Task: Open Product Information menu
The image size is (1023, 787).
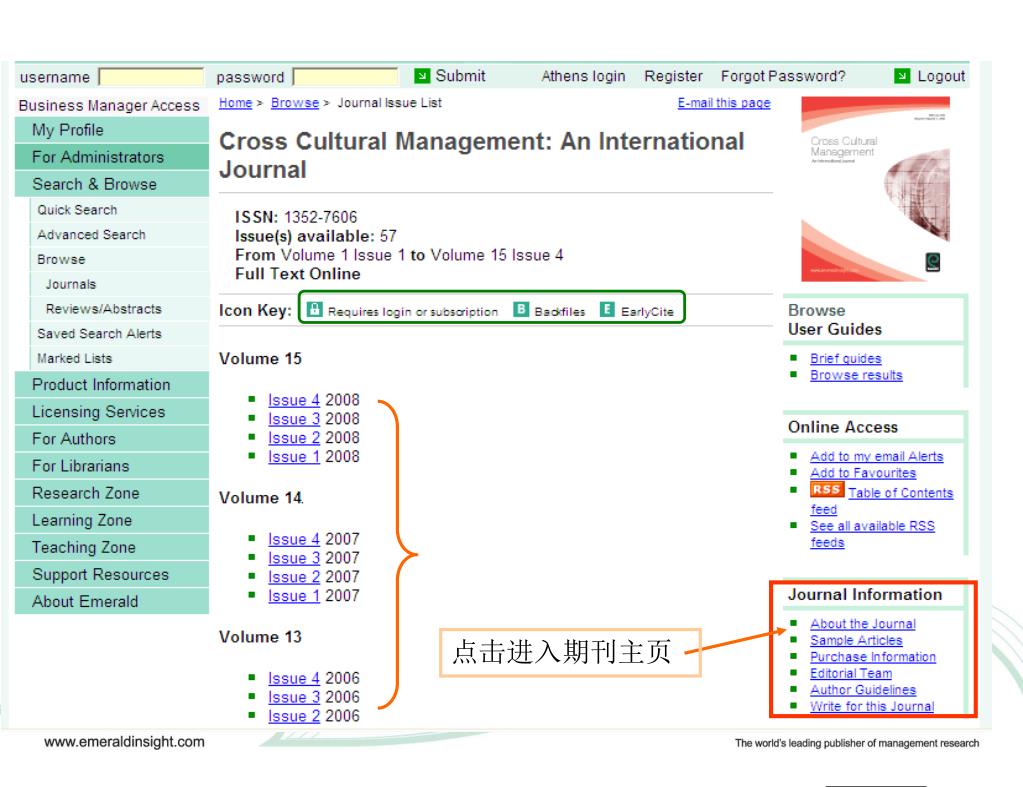Action: [x=112, y=385]
